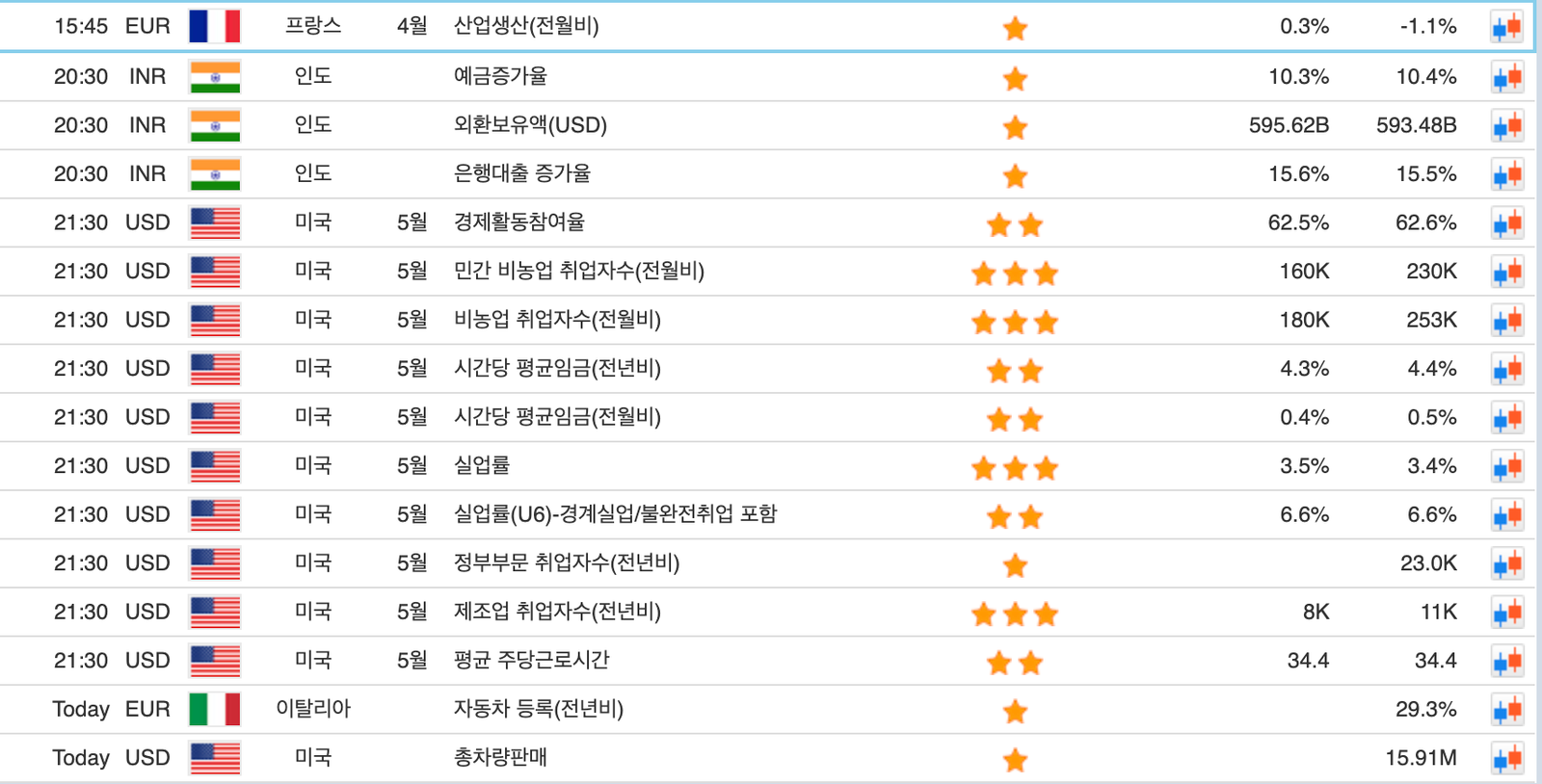Screen dimensions: 1542x784
Task: Open chart icon for 평균 주당근로시간 row
Action: tap(1506, 661)
